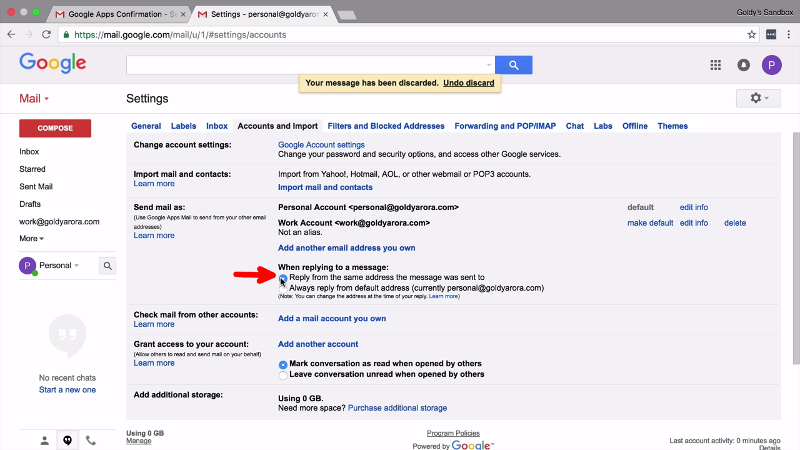Open Starred in the sidebar
Screen dimensions: 800x450
pyautogui.click(x=32, y=169)
